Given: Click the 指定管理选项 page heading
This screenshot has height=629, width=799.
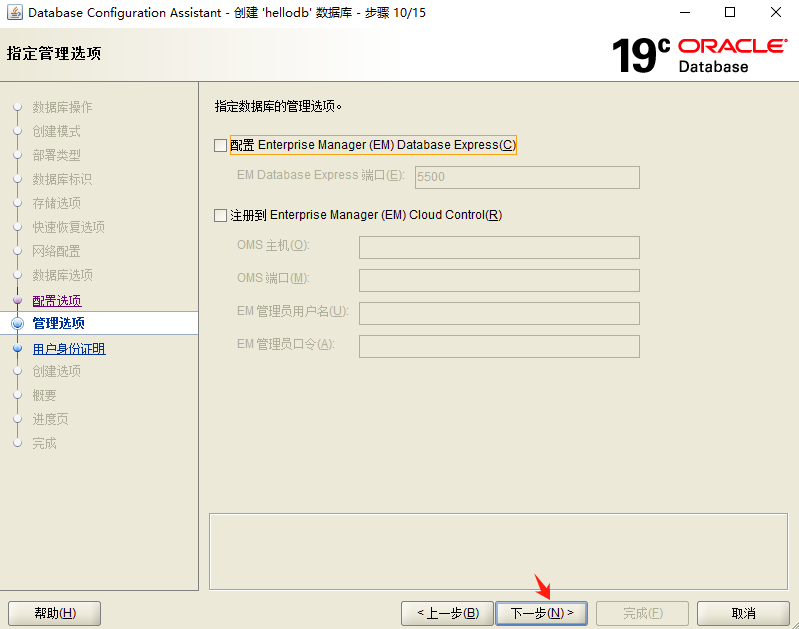Looking at the screenshot, I should (54, 53).
